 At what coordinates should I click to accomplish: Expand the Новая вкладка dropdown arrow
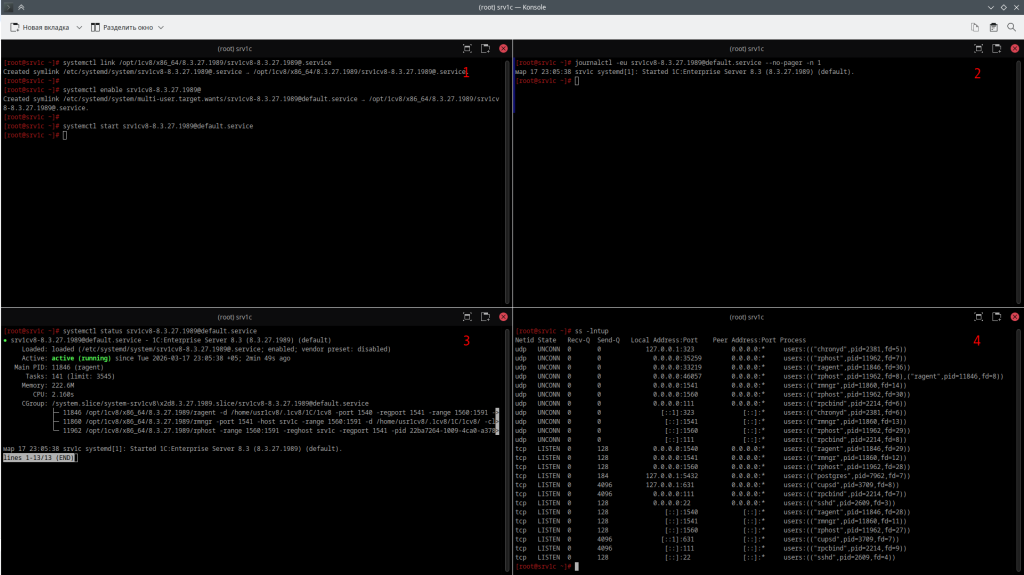pos(77,27)
